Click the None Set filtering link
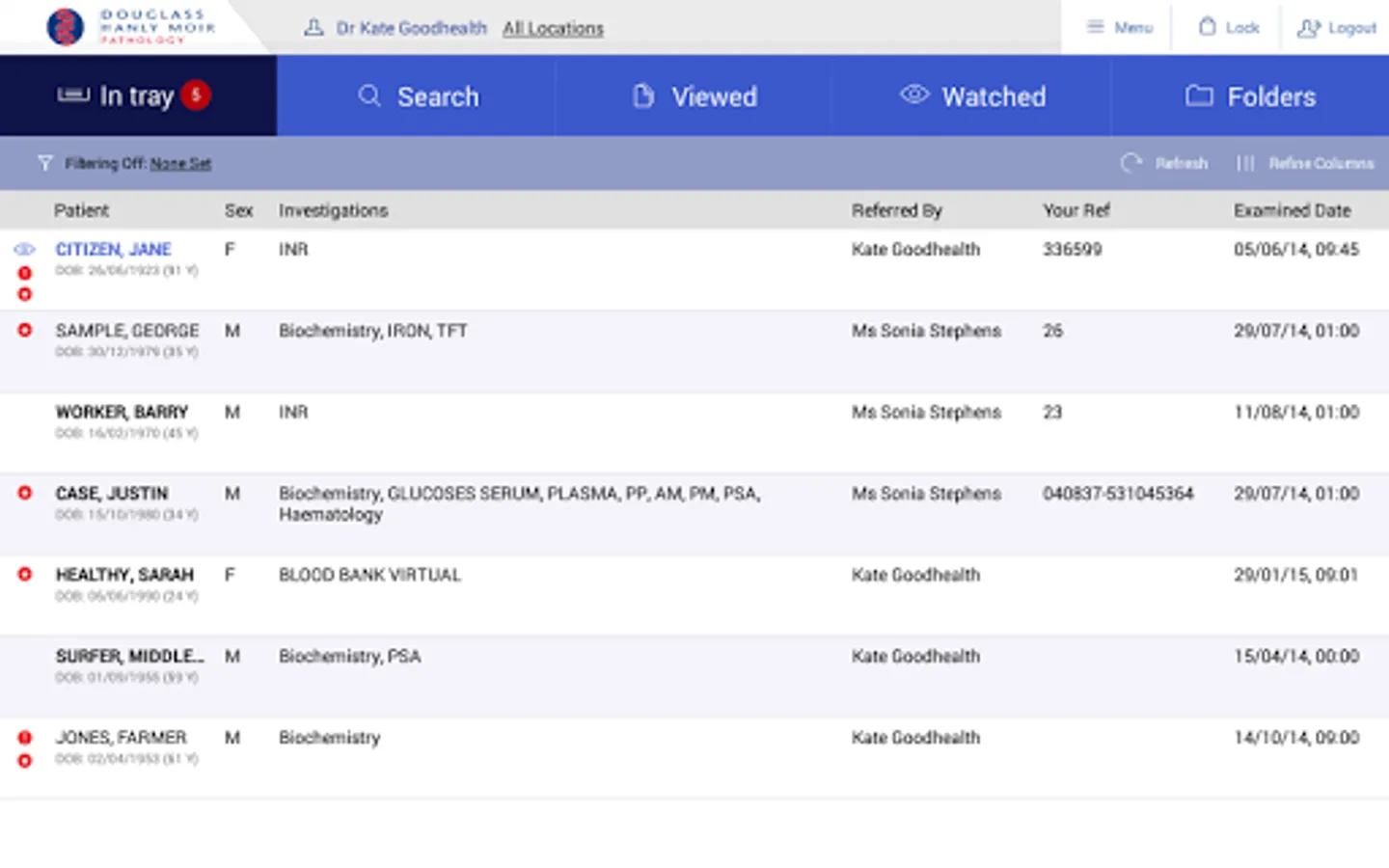The height and width of the screenshot is (868, 1389). click(x=180, y=164)
